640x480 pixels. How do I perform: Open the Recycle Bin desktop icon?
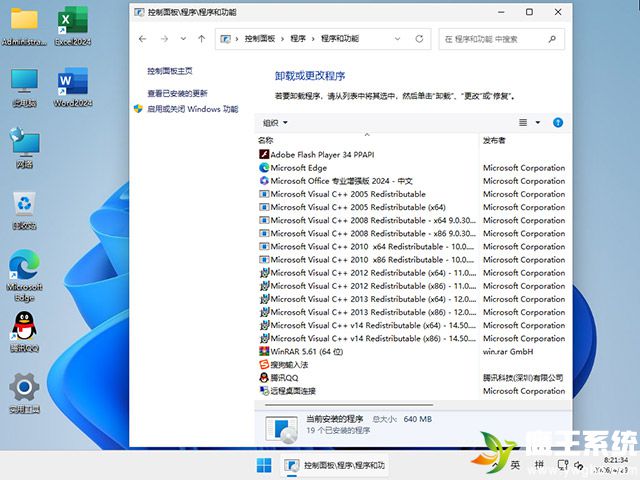pos(24,210)
